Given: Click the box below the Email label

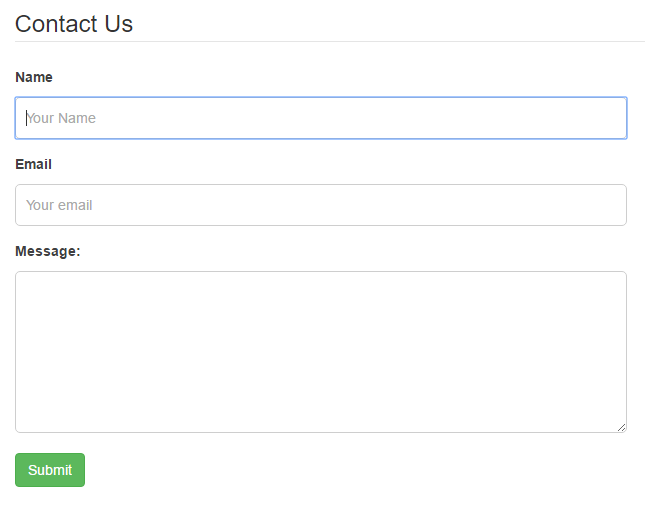Looking at the screenshot, I should pos(320,205).
